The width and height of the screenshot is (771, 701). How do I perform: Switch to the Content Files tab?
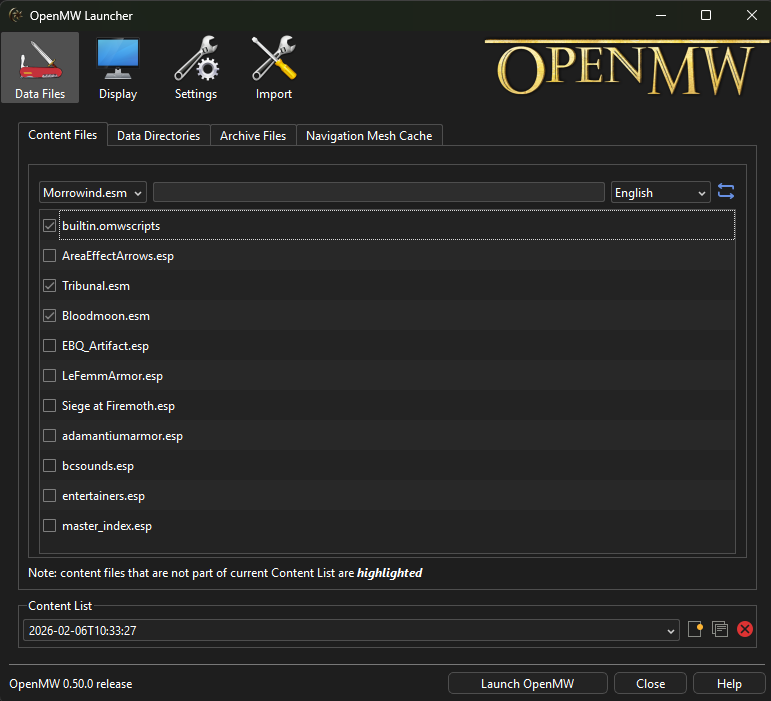62,135
